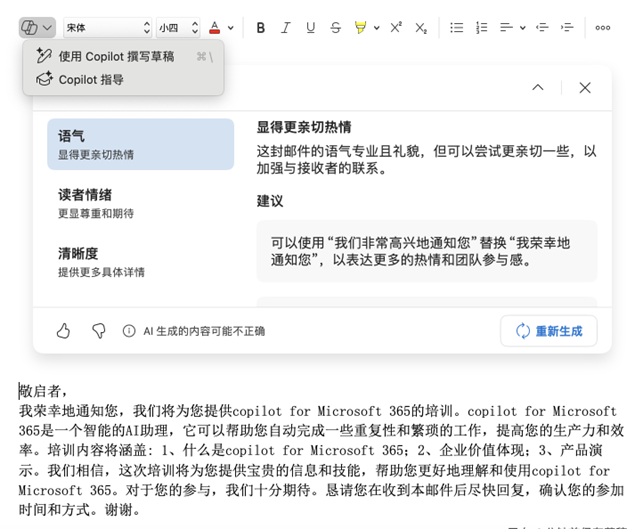
Task: Close the Copilot coaching panel
Action: [x=585, y=87]
